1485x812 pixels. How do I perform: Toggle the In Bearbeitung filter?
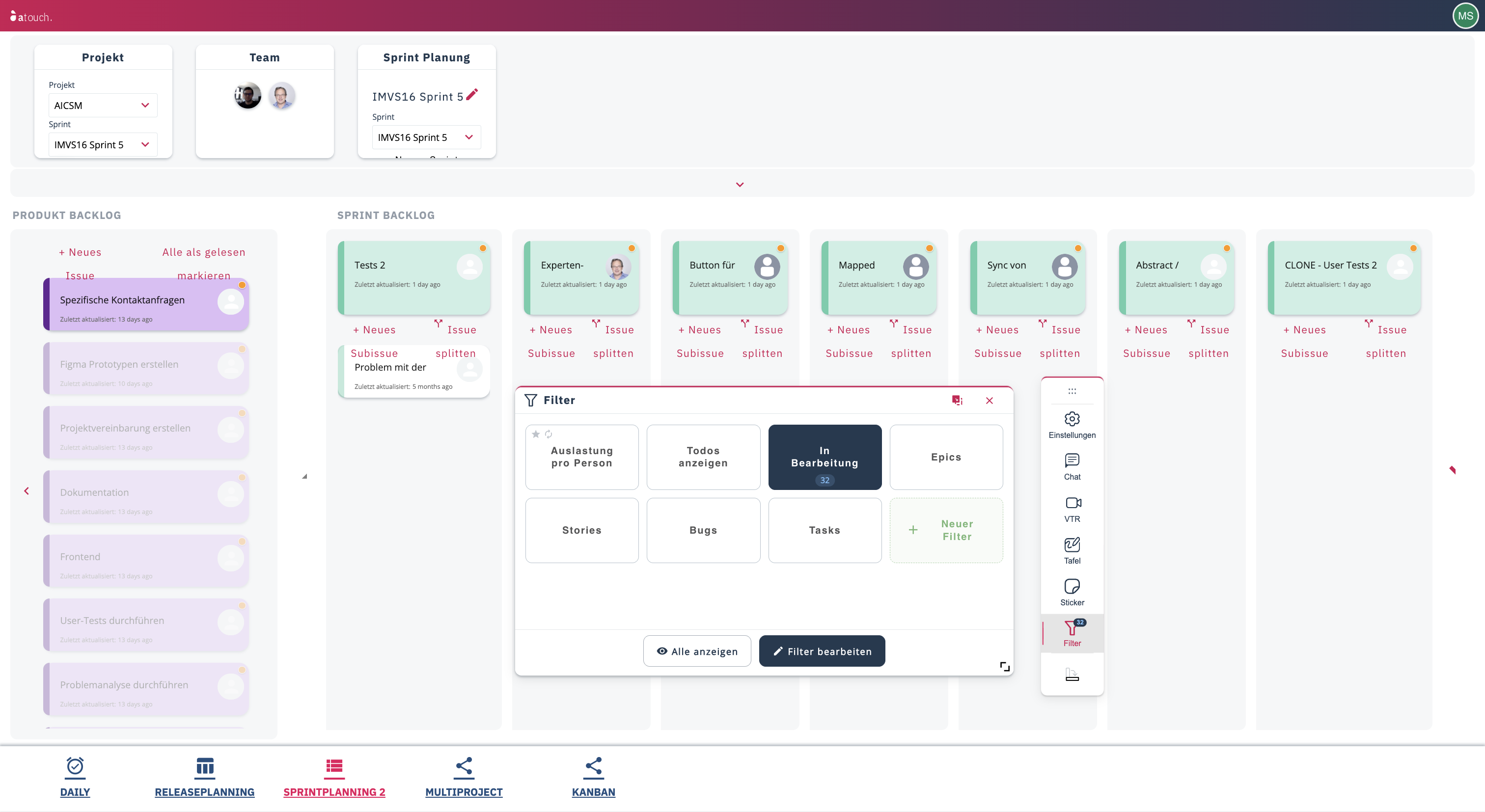[x=825, y=457]
